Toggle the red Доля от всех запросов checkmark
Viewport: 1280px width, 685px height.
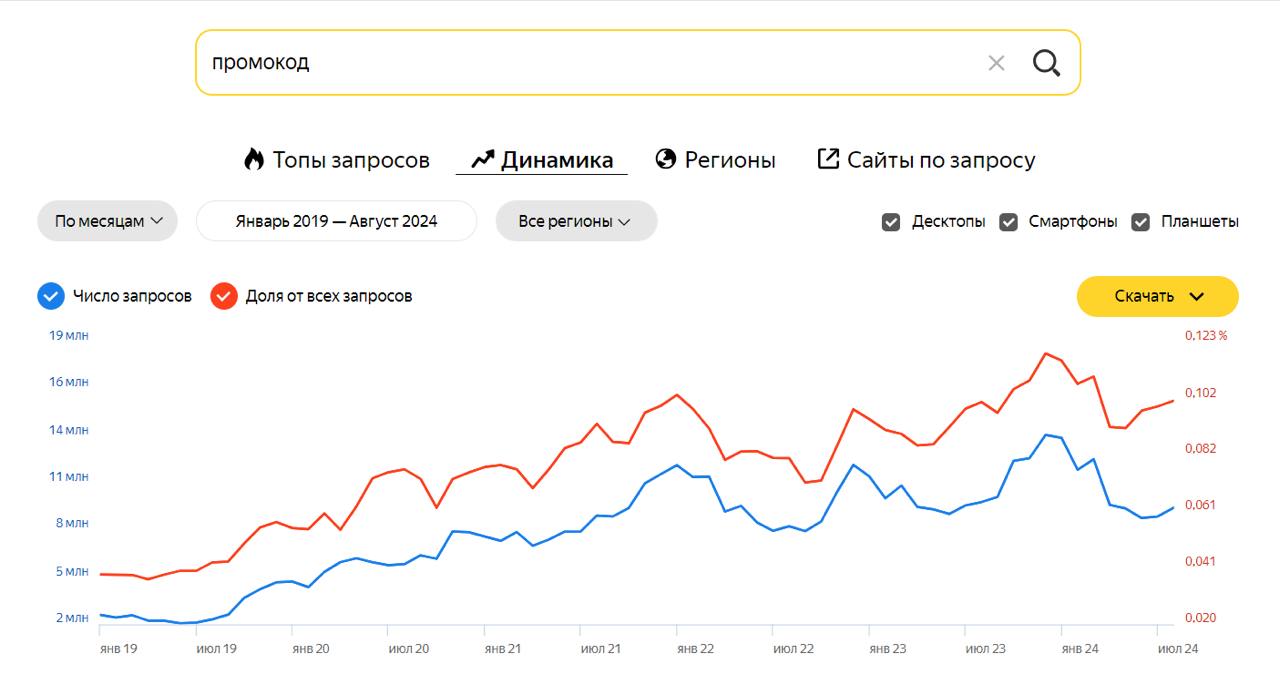pyautogui.click(x=224, y=296)
